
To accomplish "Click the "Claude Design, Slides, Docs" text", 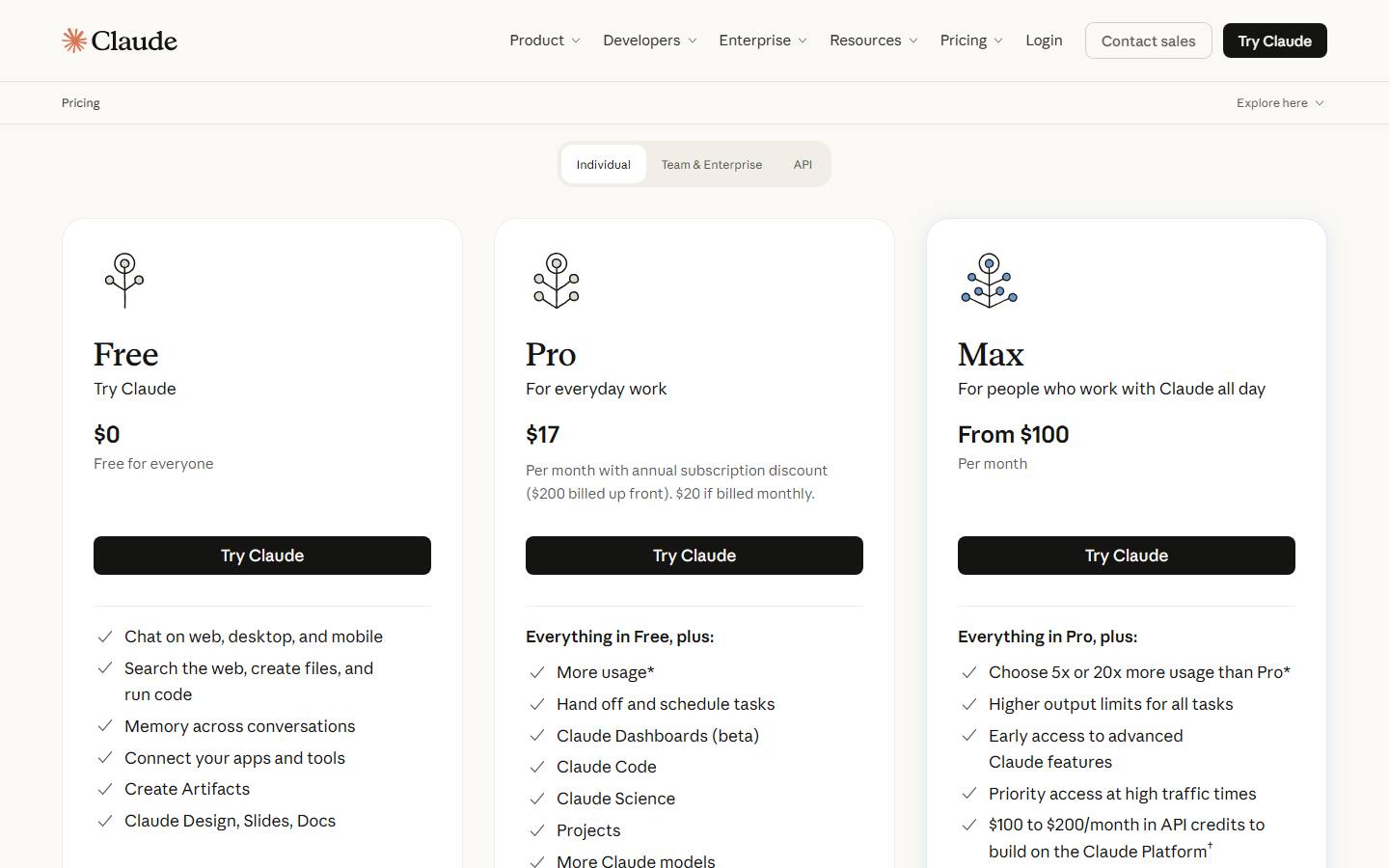I will [231, 821].
